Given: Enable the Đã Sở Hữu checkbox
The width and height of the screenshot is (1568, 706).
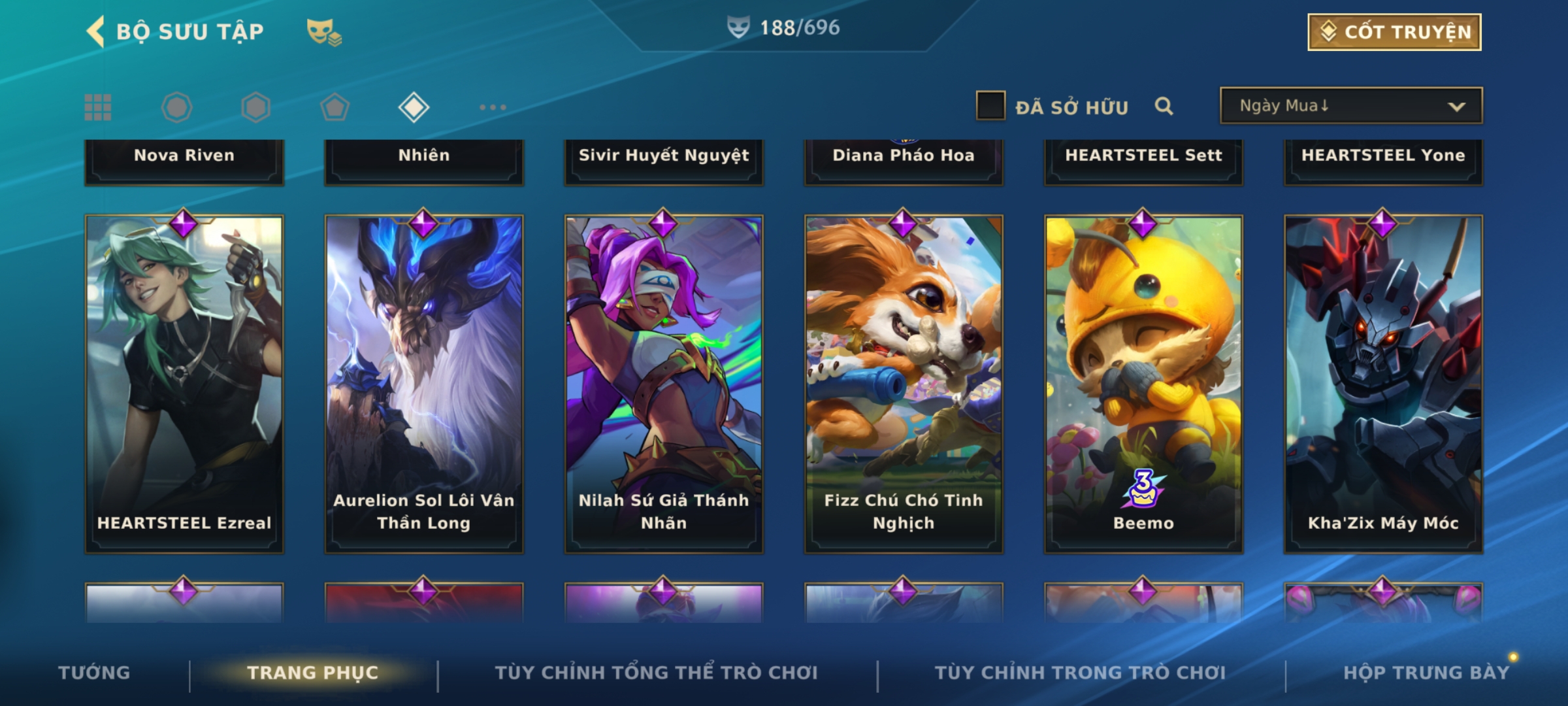Looking at the screenshot, I should pos(990,106).
